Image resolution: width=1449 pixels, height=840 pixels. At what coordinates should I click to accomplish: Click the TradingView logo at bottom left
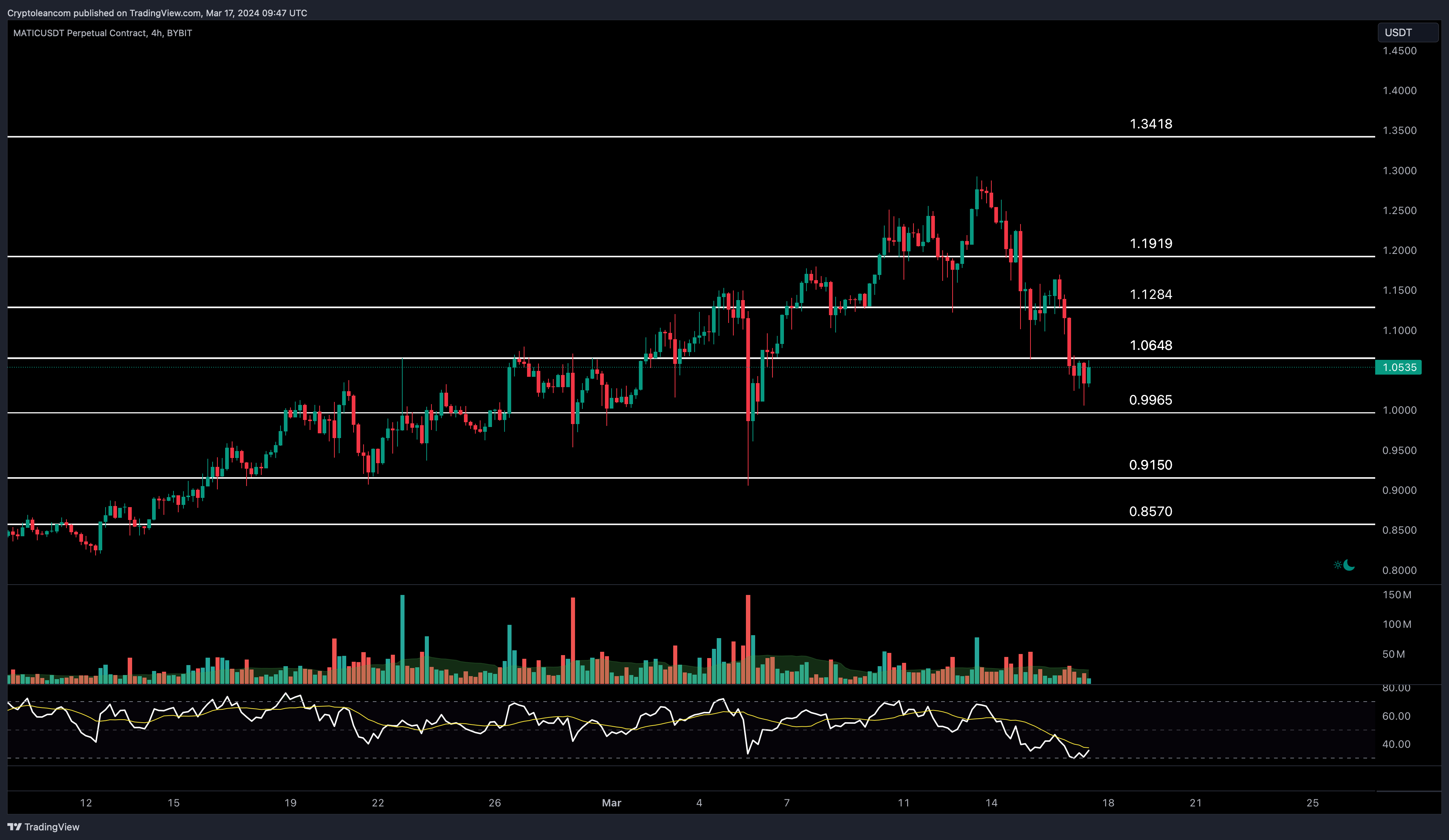[x=44, y=827]
